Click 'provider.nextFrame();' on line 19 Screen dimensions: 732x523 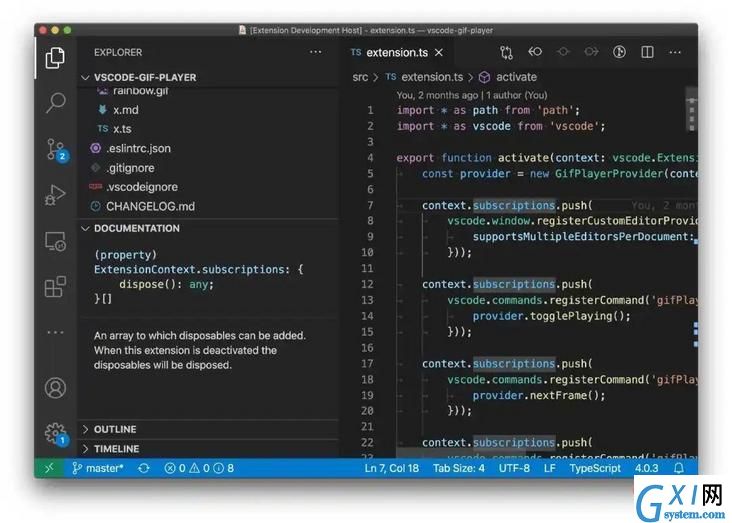tap(539, 396)
